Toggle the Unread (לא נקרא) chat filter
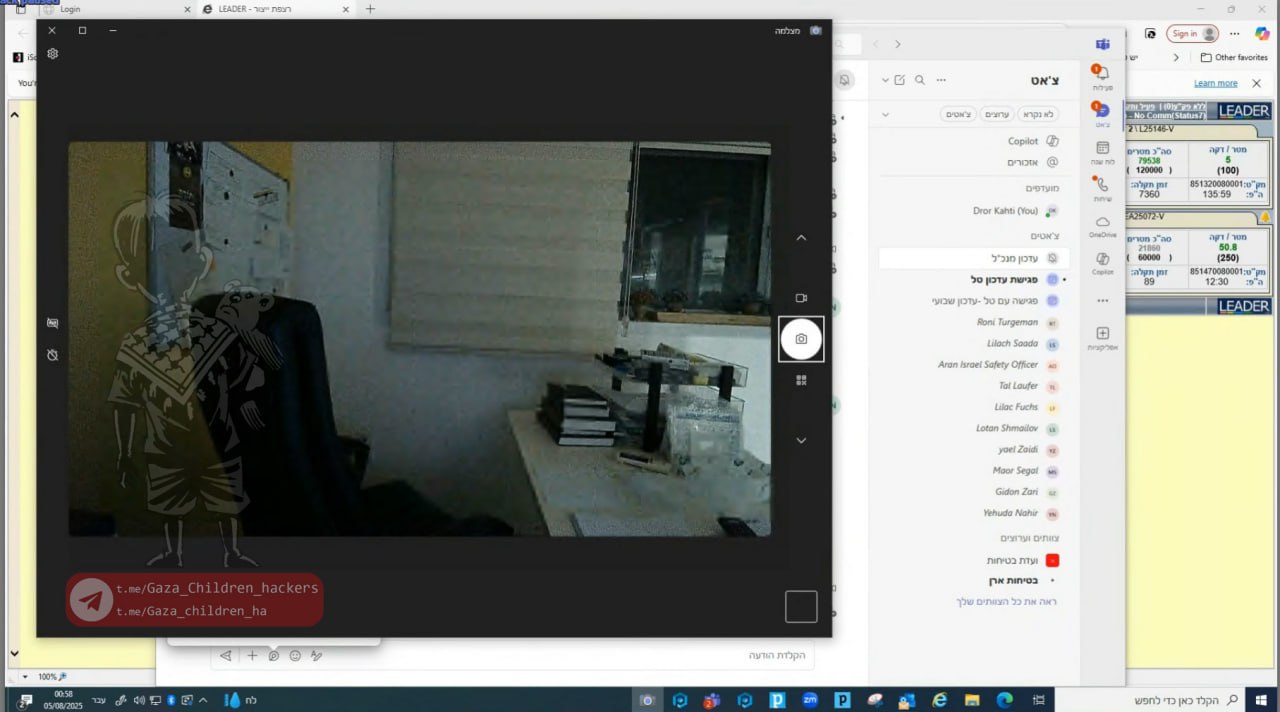The image size is (1280, 712). point(1037,115)
